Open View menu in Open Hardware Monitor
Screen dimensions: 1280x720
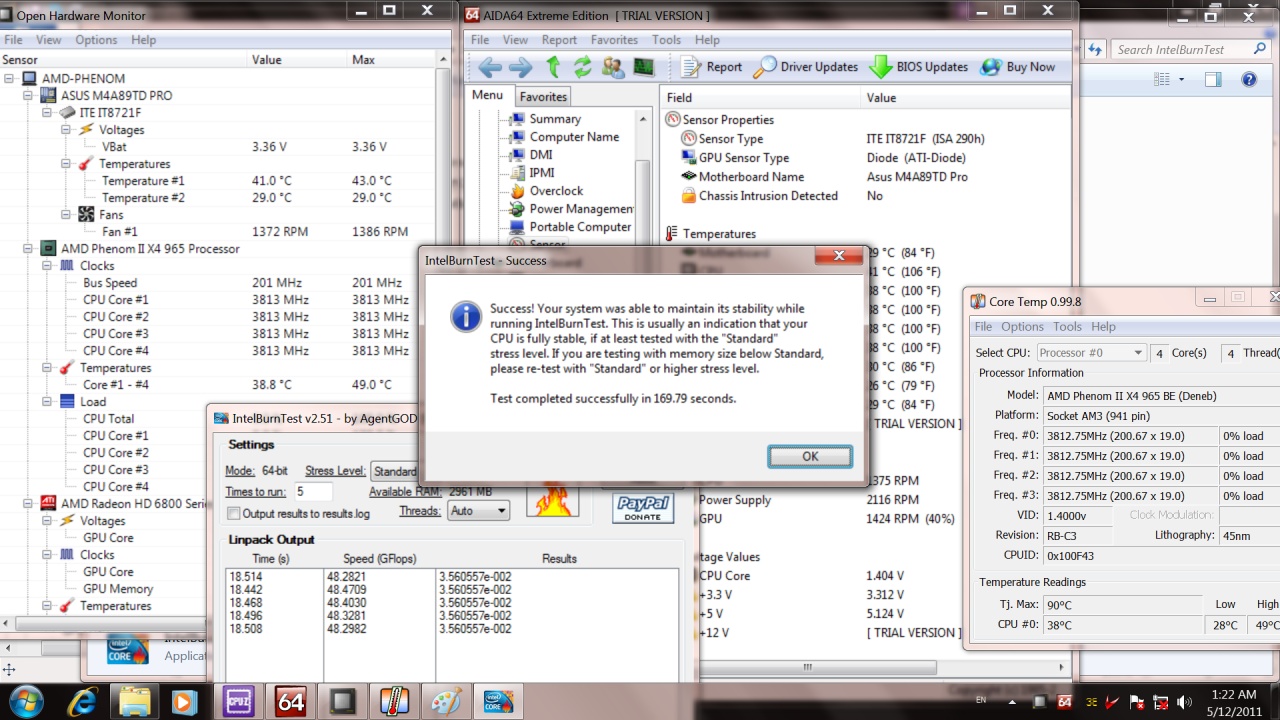click(x=49, y=40)
